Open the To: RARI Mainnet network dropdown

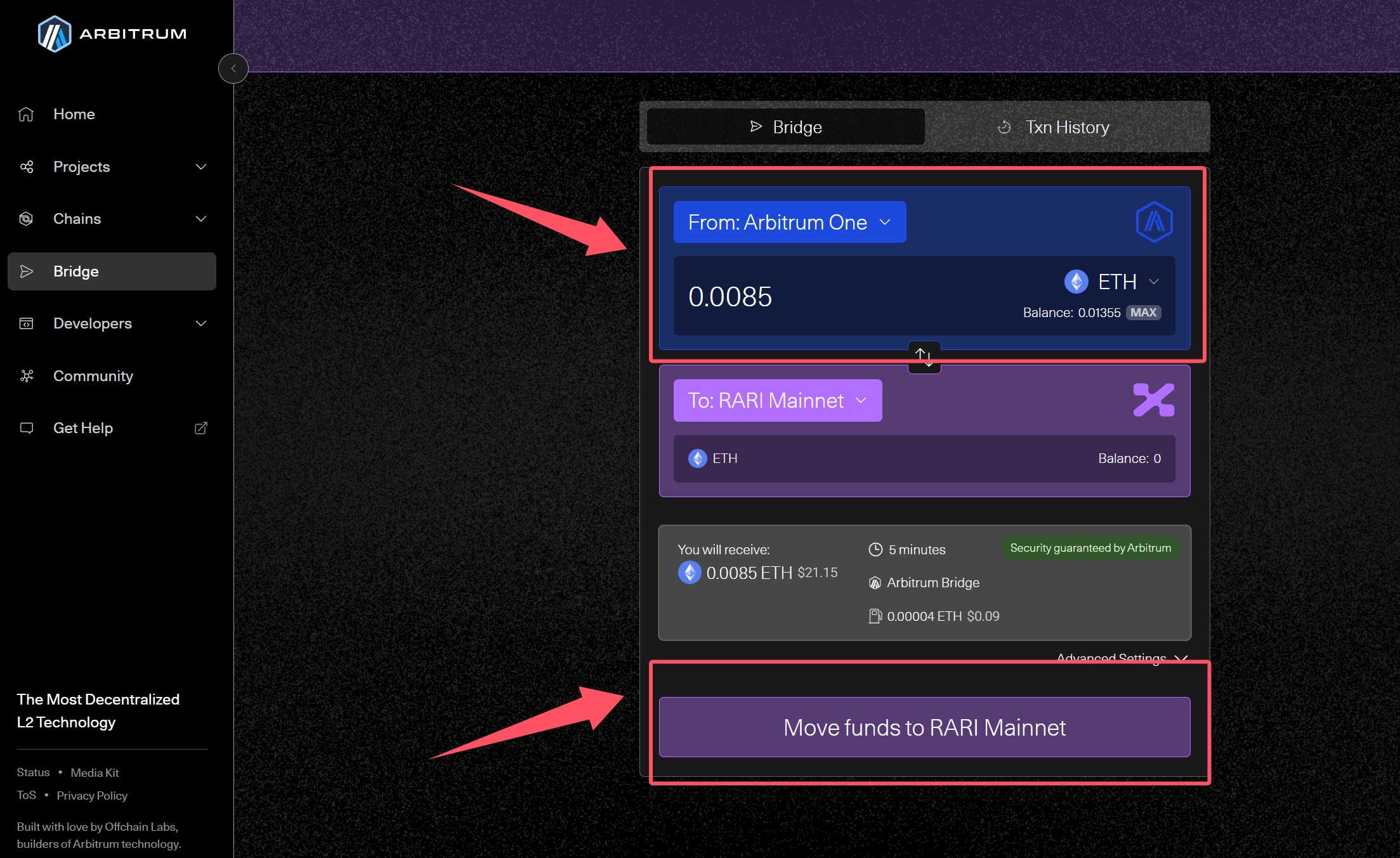(x=778, y=400)
